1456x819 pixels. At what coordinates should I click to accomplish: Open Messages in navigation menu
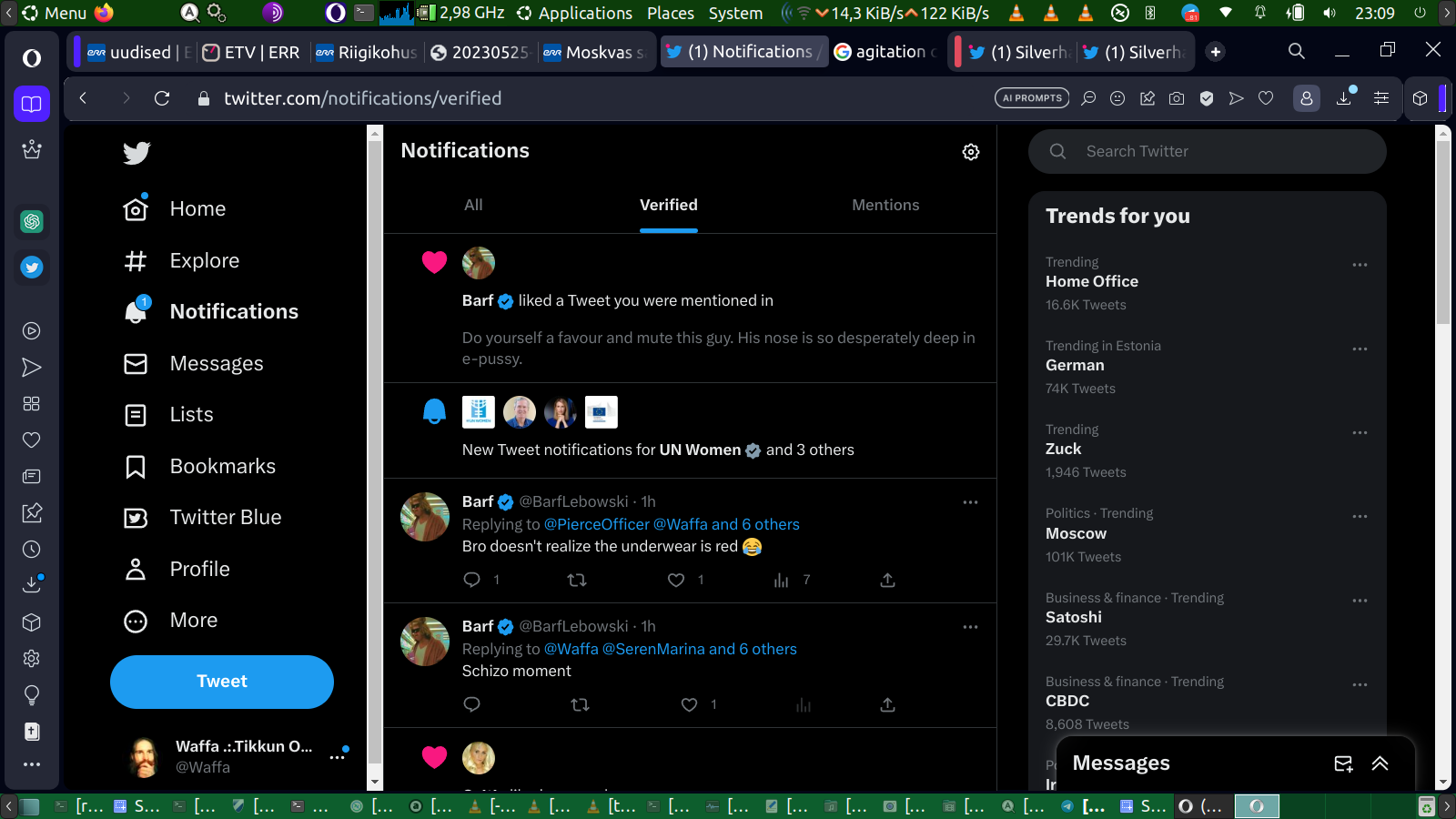tap(194, 364)
